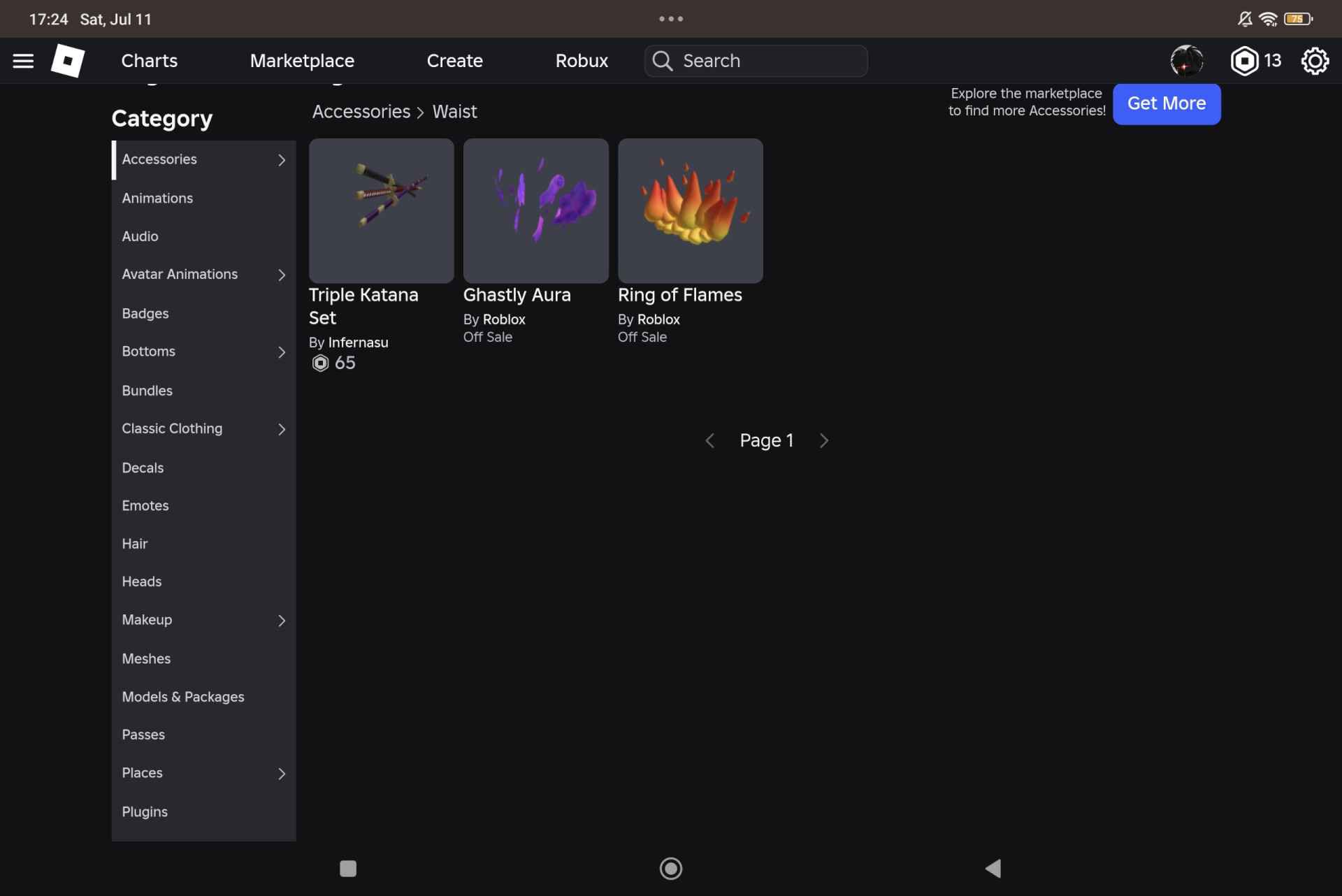Expand the Makeup category chevron
This screenshot has width=1342, height=896.
[x=282, y=621]
